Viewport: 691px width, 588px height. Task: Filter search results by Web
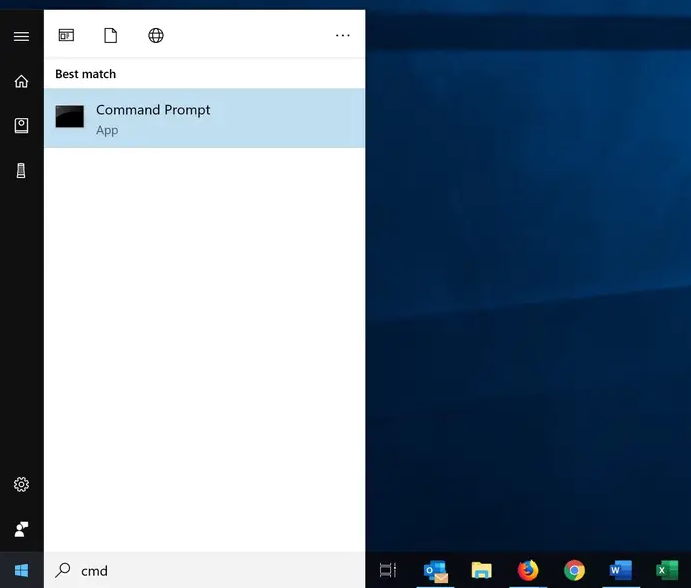[156, 36]
